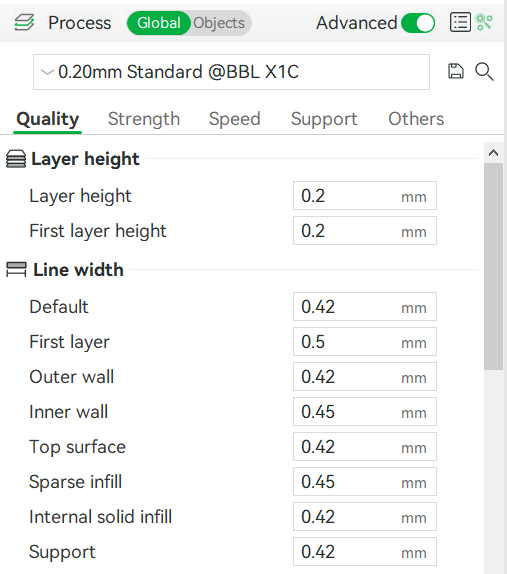Click the scrollbar up arrow
Viewport: 507px width, 574px height.
(x=493, y=153)
